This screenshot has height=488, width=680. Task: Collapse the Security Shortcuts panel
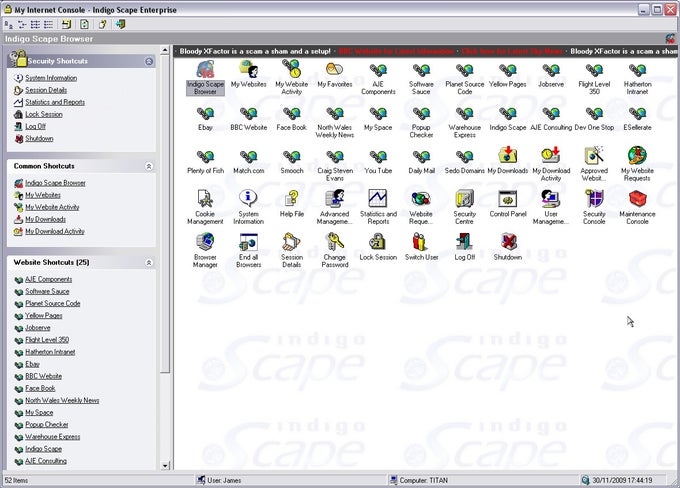[x=149, y=61]
